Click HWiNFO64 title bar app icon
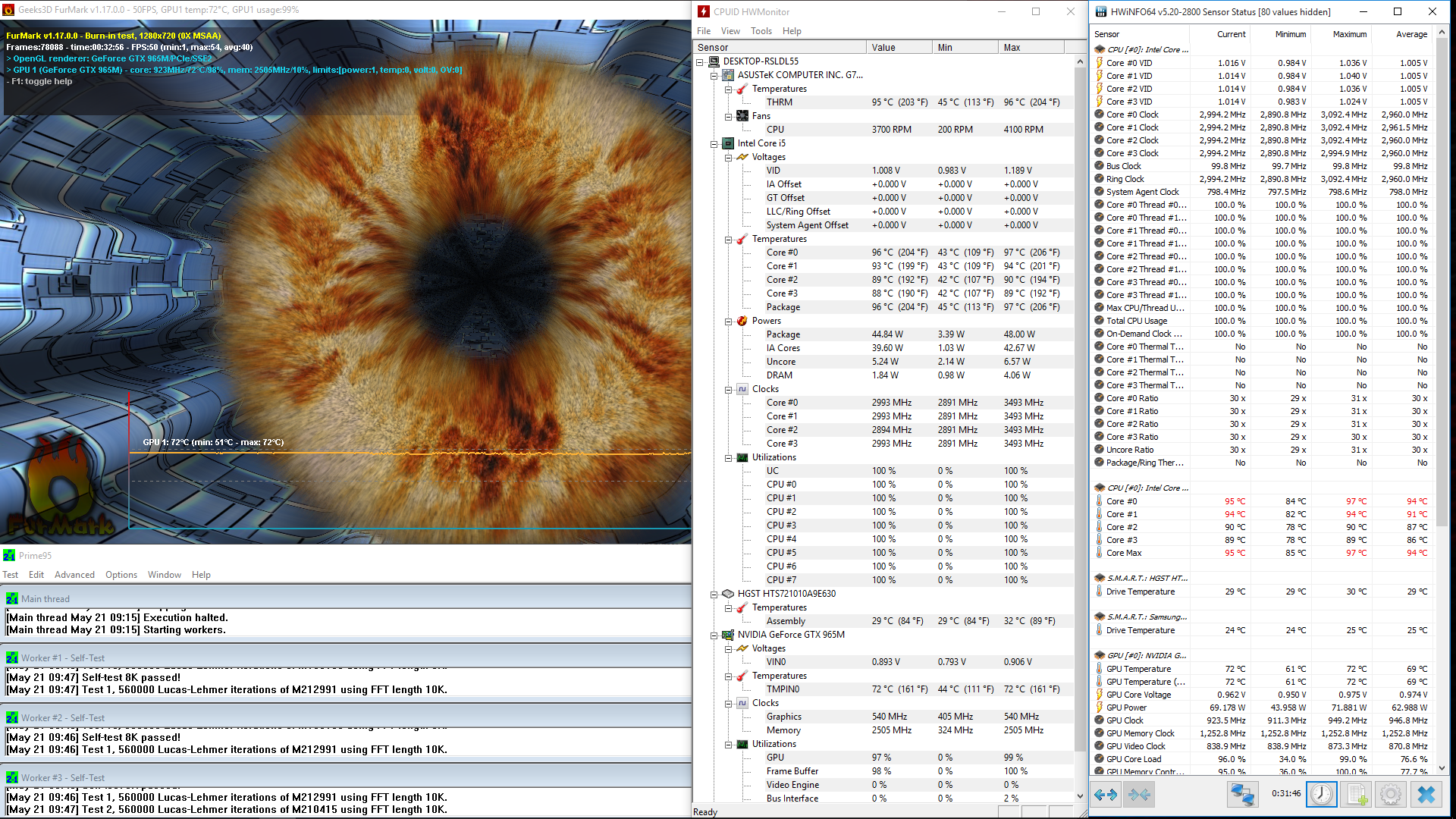 pyautogui.click(x=1100, y=11)
